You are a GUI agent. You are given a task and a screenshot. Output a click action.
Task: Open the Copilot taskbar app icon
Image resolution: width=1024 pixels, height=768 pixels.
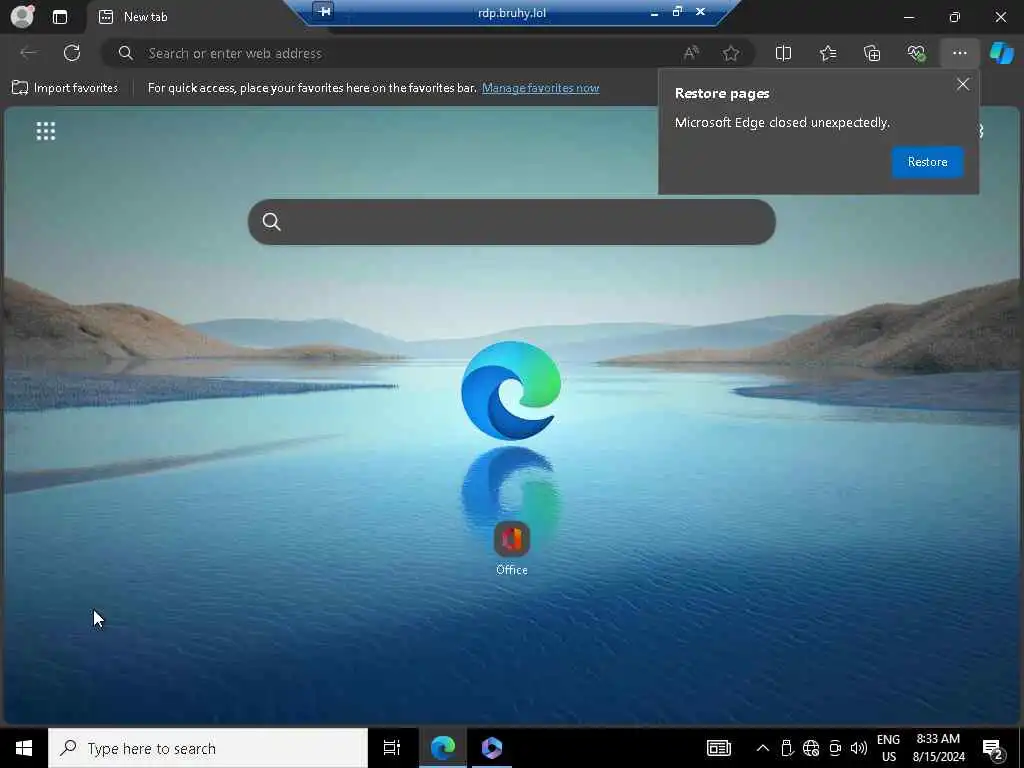click(x=491, y=748)
